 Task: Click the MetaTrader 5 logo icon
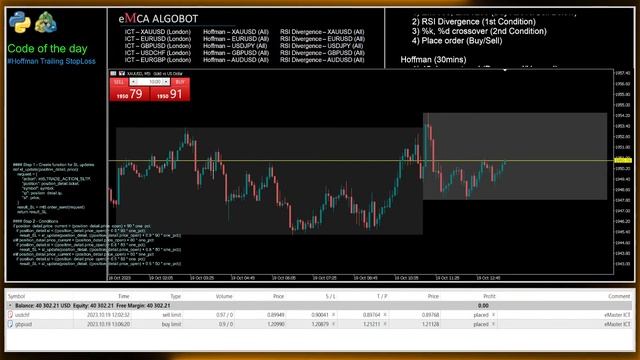click(x=46, y=22)
